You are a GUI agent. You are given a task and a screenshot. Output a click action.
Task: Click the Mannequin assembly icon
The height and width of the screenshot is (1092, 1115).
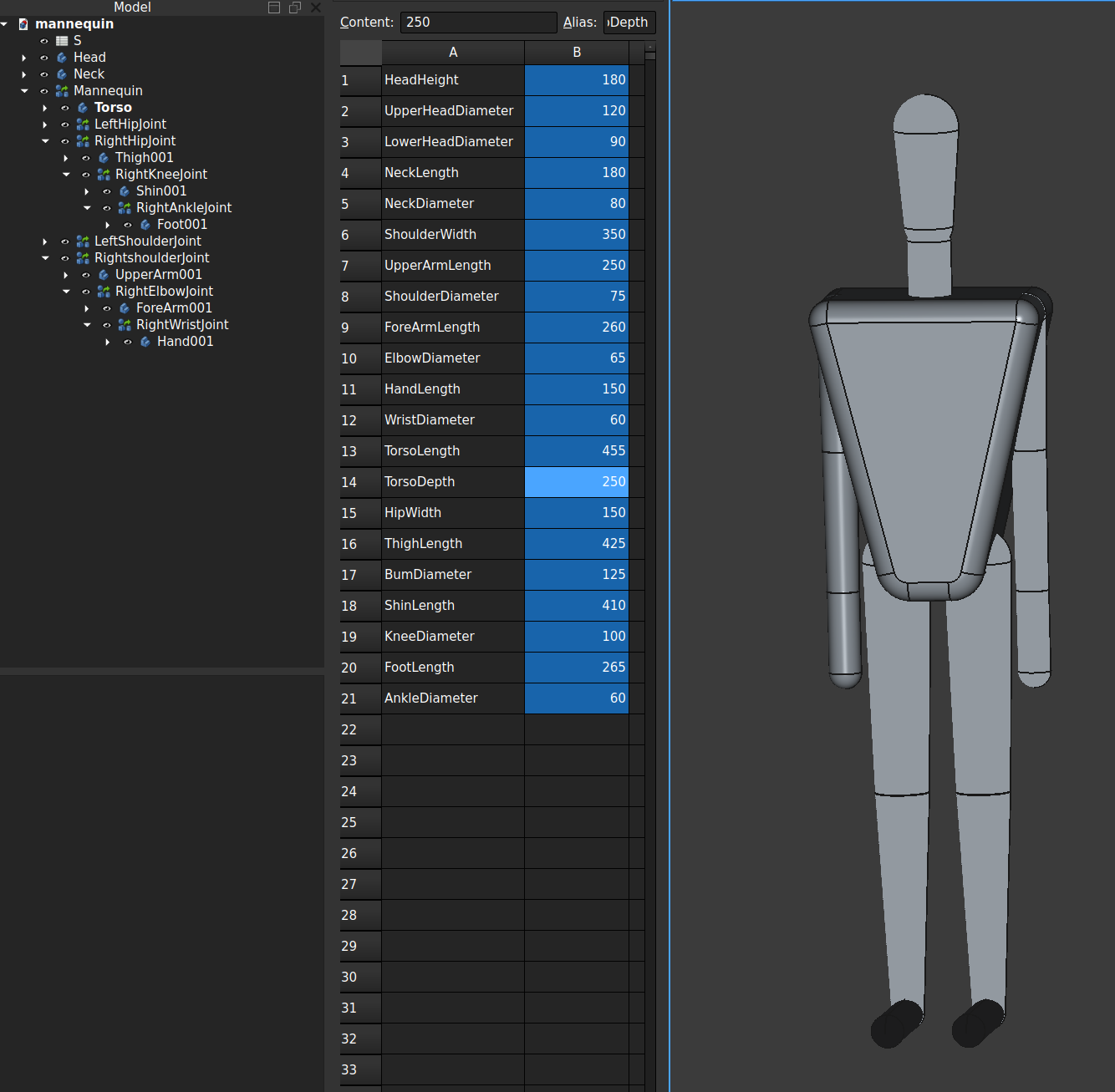(x=62, y=91)
